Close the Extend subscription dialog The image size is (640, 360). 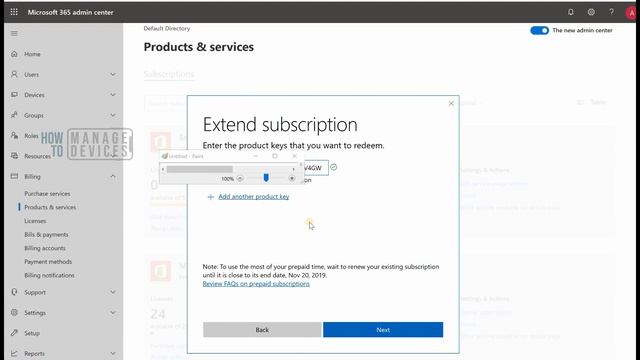451,104
